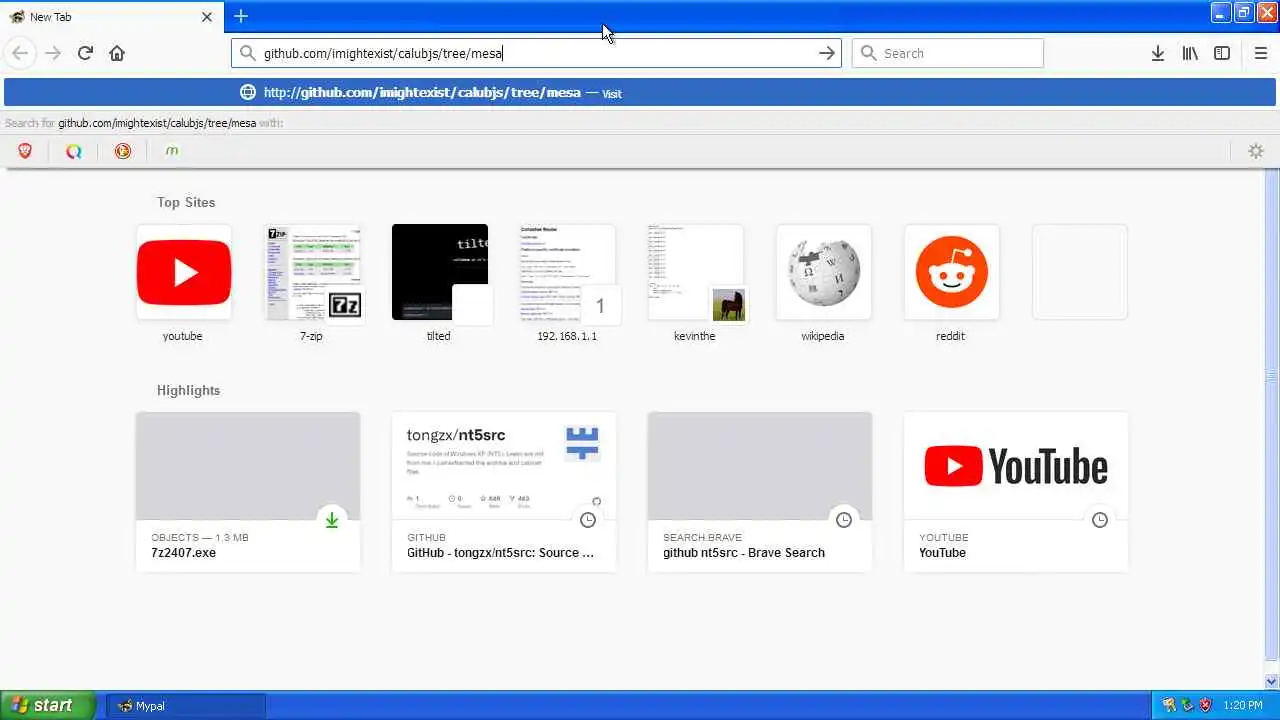1280x720 pixels.
Task: Select Mypal taskbar button
Action: [185, 706]
